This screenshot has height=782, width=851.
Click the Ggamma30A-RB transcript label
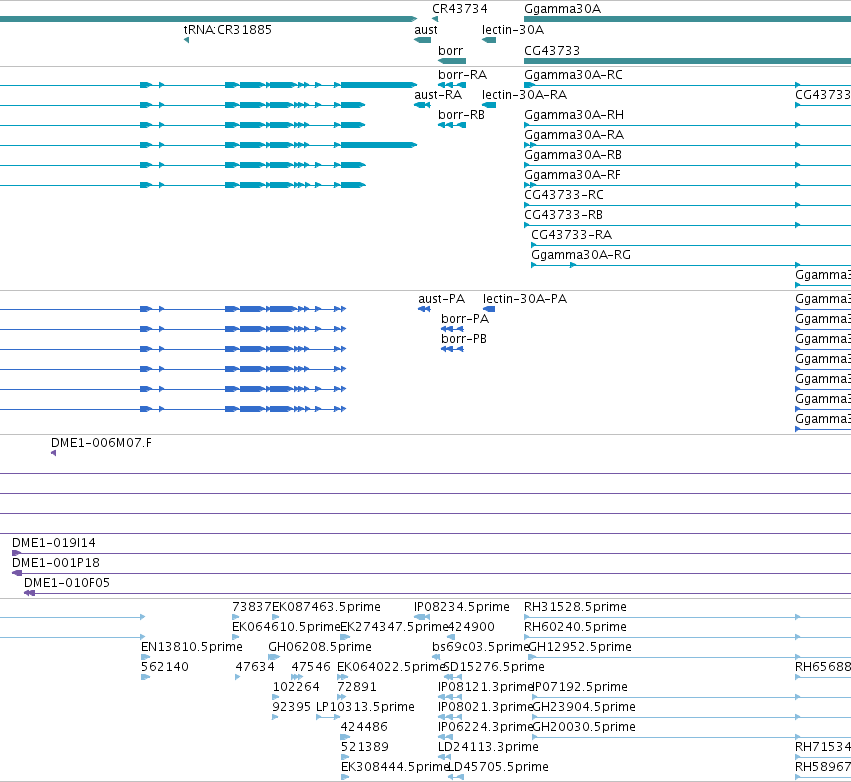tap(573, 155)
